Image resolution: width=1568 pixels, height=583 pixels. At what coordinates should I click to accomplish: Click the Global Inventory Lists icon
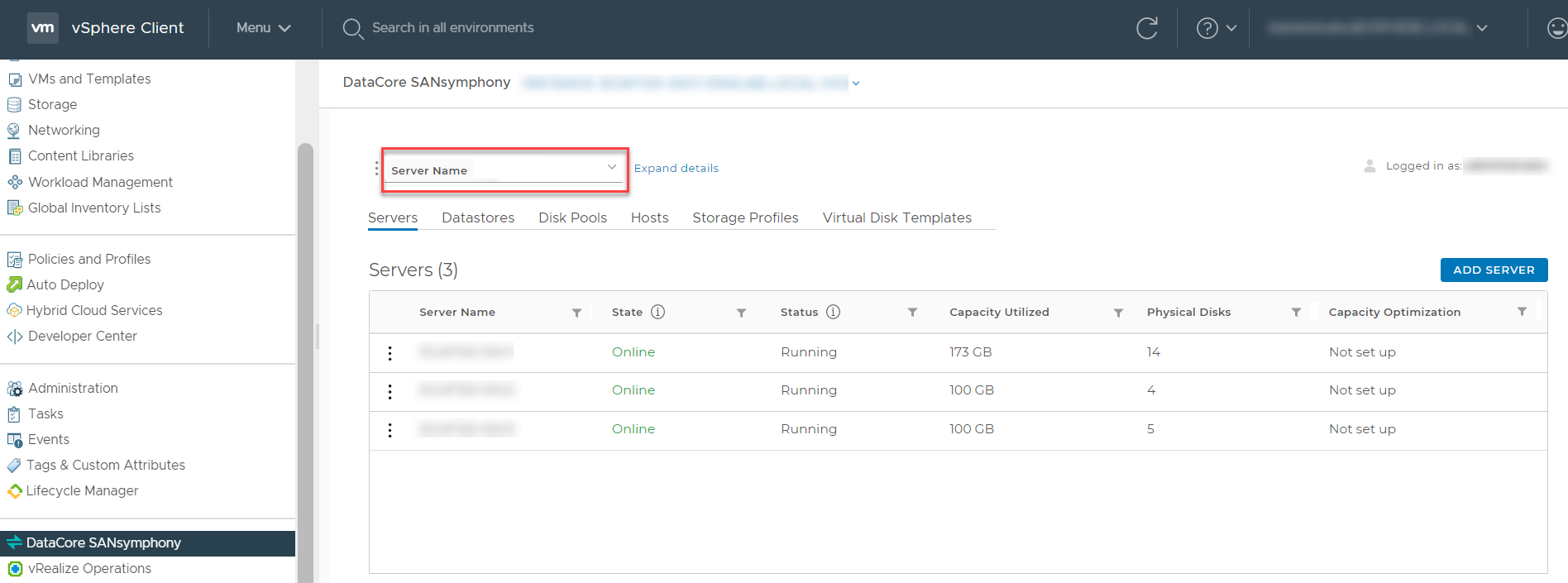(x=15, y=208)
